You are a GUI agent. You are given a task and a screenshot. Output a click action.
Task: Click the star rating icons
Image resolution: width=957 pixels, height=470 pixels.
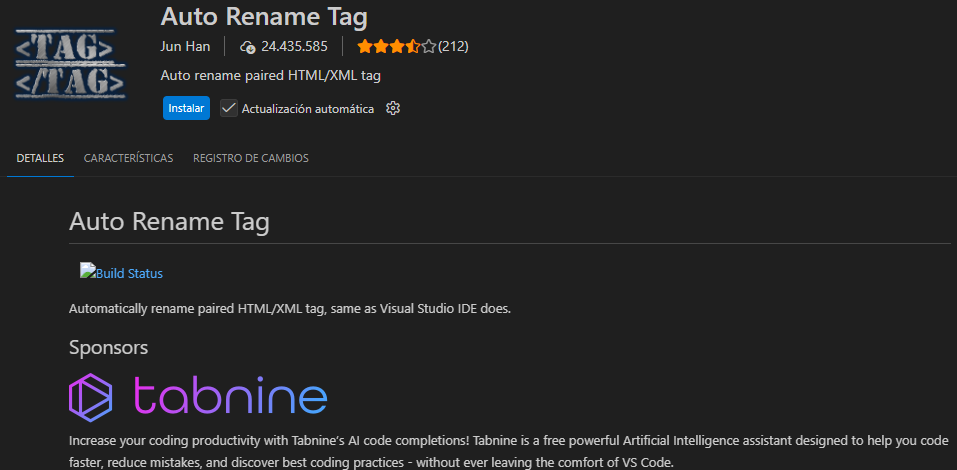[x=396, y=46]
